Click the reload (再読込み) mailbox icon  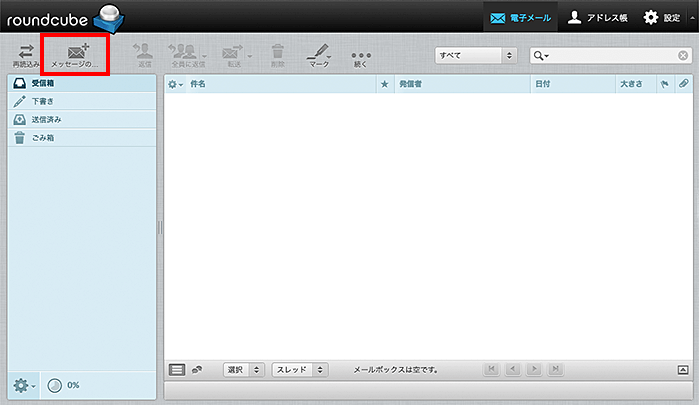tap(26, 51)
